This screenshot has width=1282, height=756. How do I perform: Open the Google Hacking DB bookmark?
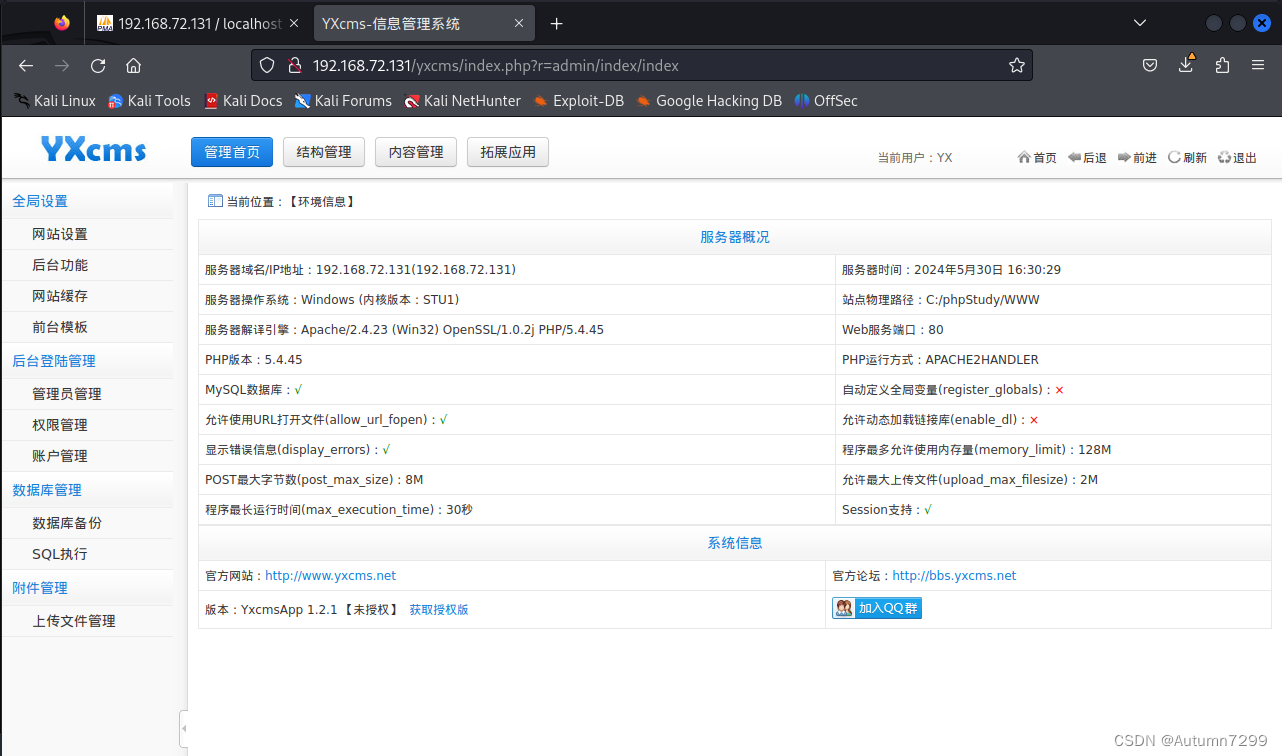(x=709, y=101)
